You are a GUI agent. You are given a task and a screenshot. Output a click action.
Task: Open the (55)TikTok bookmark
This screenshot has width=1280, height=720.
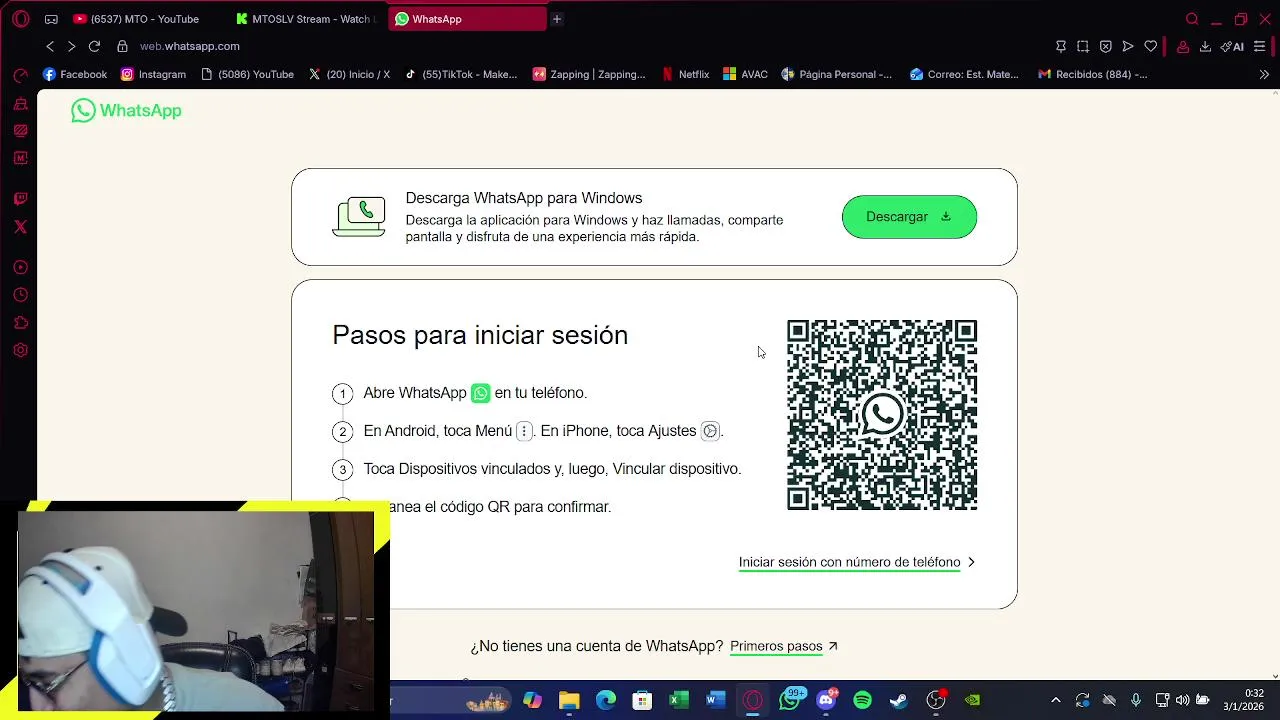[x=460, y=74]
